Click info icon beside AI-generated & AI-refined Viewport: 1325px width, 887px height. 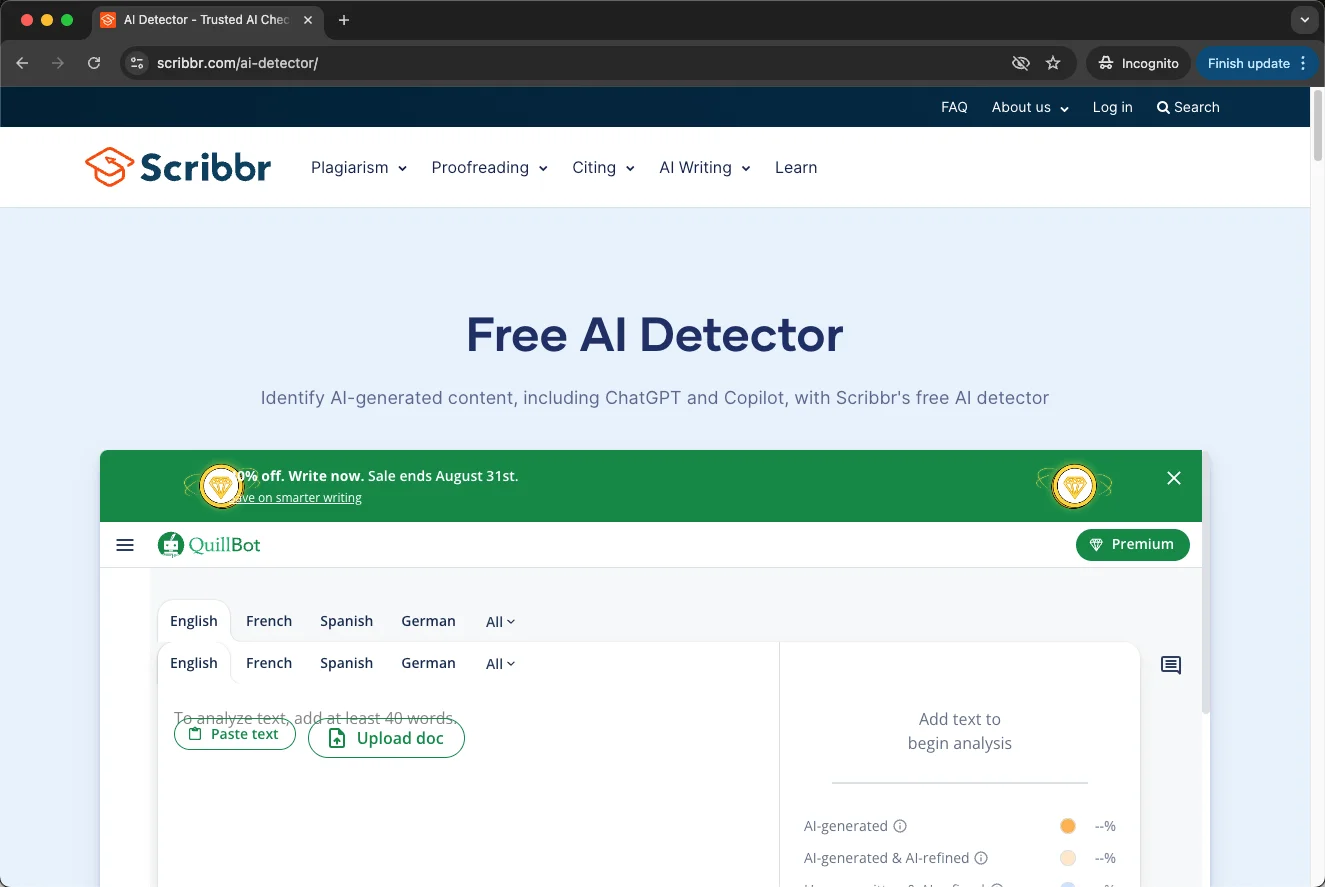coord(981,858)
